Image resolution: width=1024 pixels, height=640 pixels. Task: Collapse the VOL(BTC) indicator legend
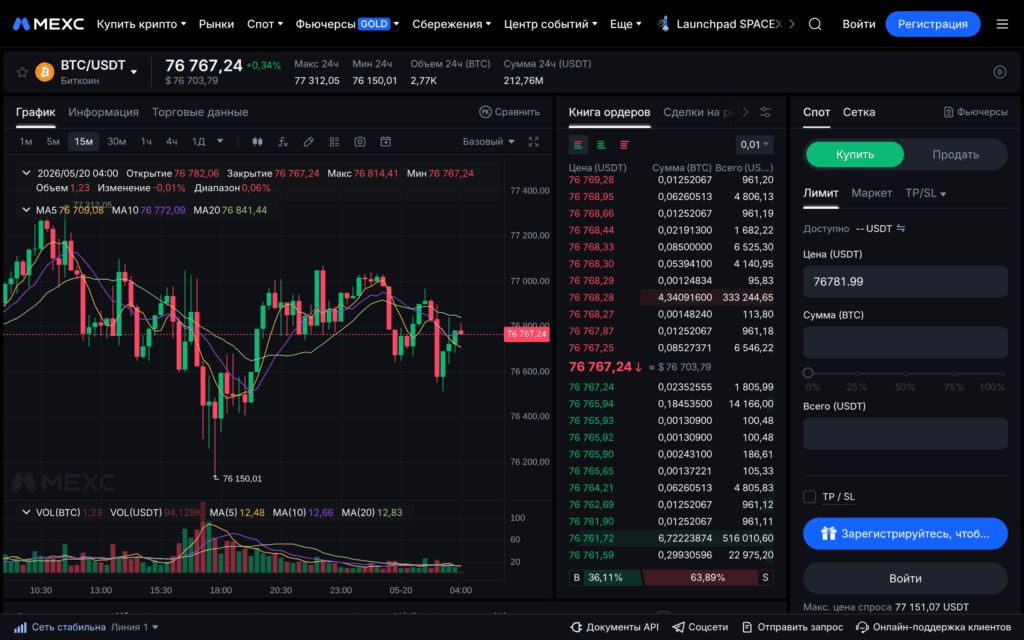pyautogui.click(x=26, y=512)
